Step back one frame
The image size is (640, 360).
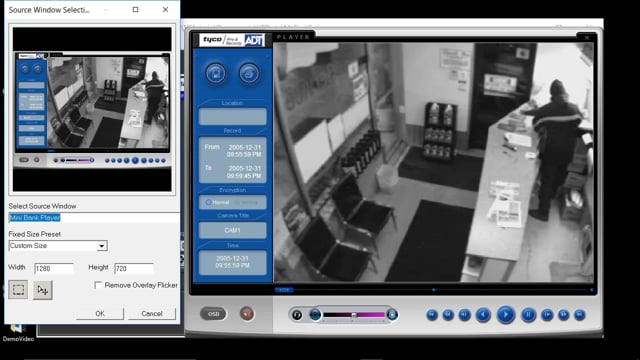pos(464,315)
